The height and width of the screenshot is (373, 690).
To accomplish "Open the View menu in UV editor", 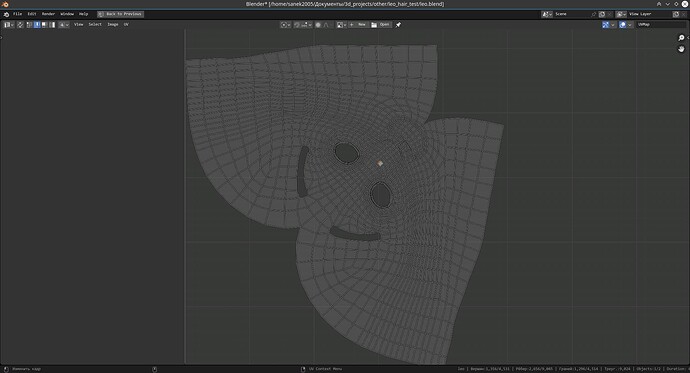I will (x=78, y=25).
